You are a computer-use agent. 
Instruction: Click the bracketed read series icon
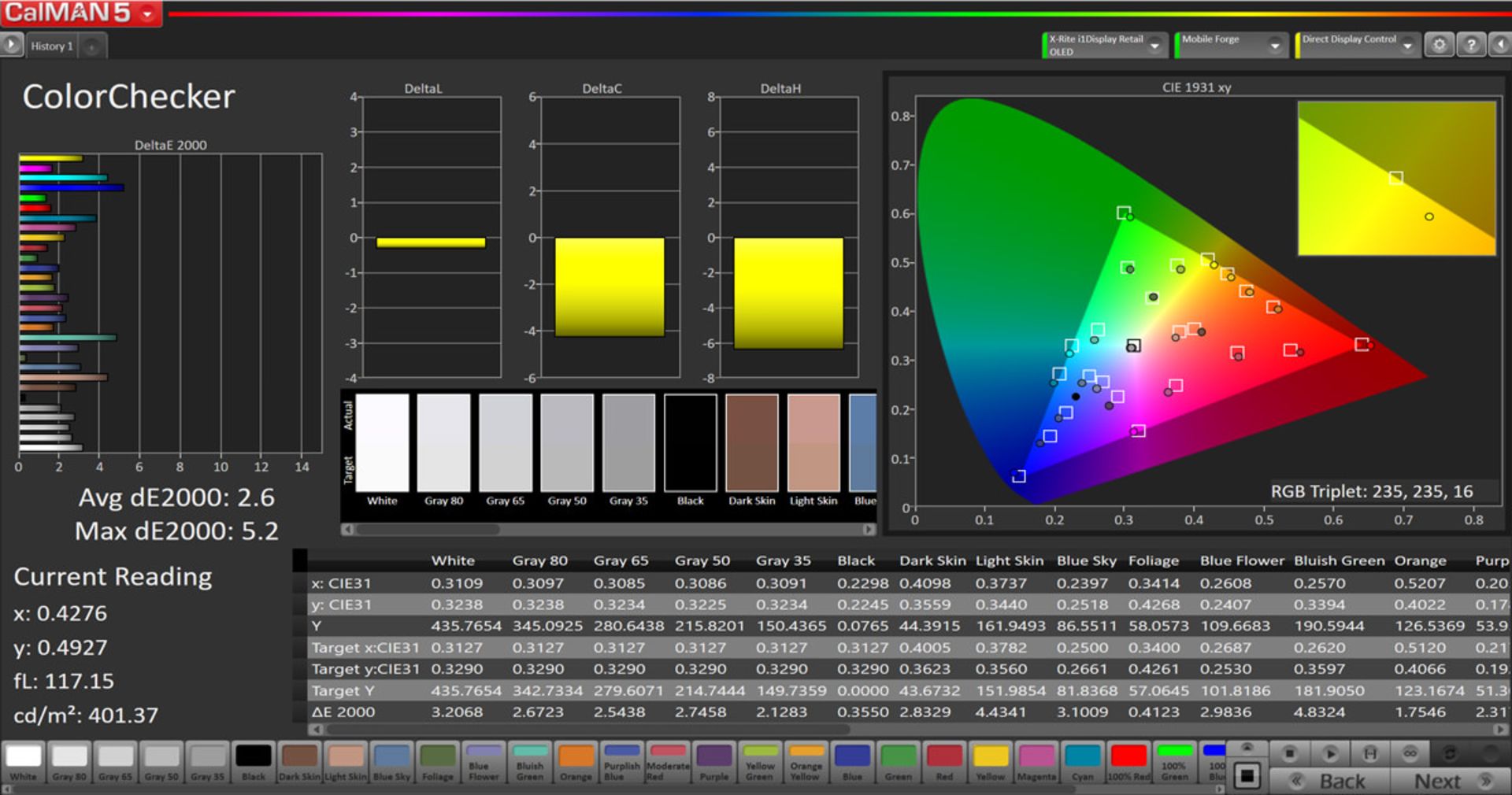click(x=1370, y=754)
